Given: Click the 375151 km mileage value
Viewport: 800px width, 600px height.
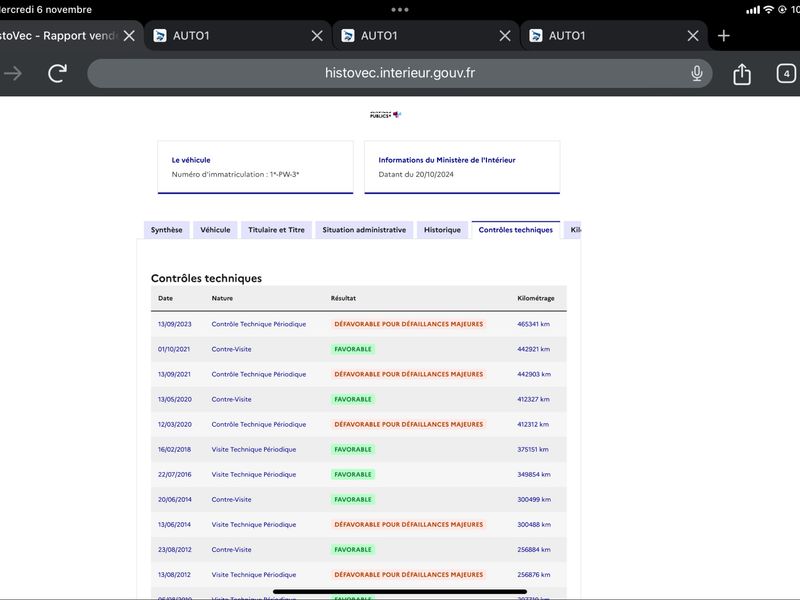Looking at the screenshot, I should point(533,449).
